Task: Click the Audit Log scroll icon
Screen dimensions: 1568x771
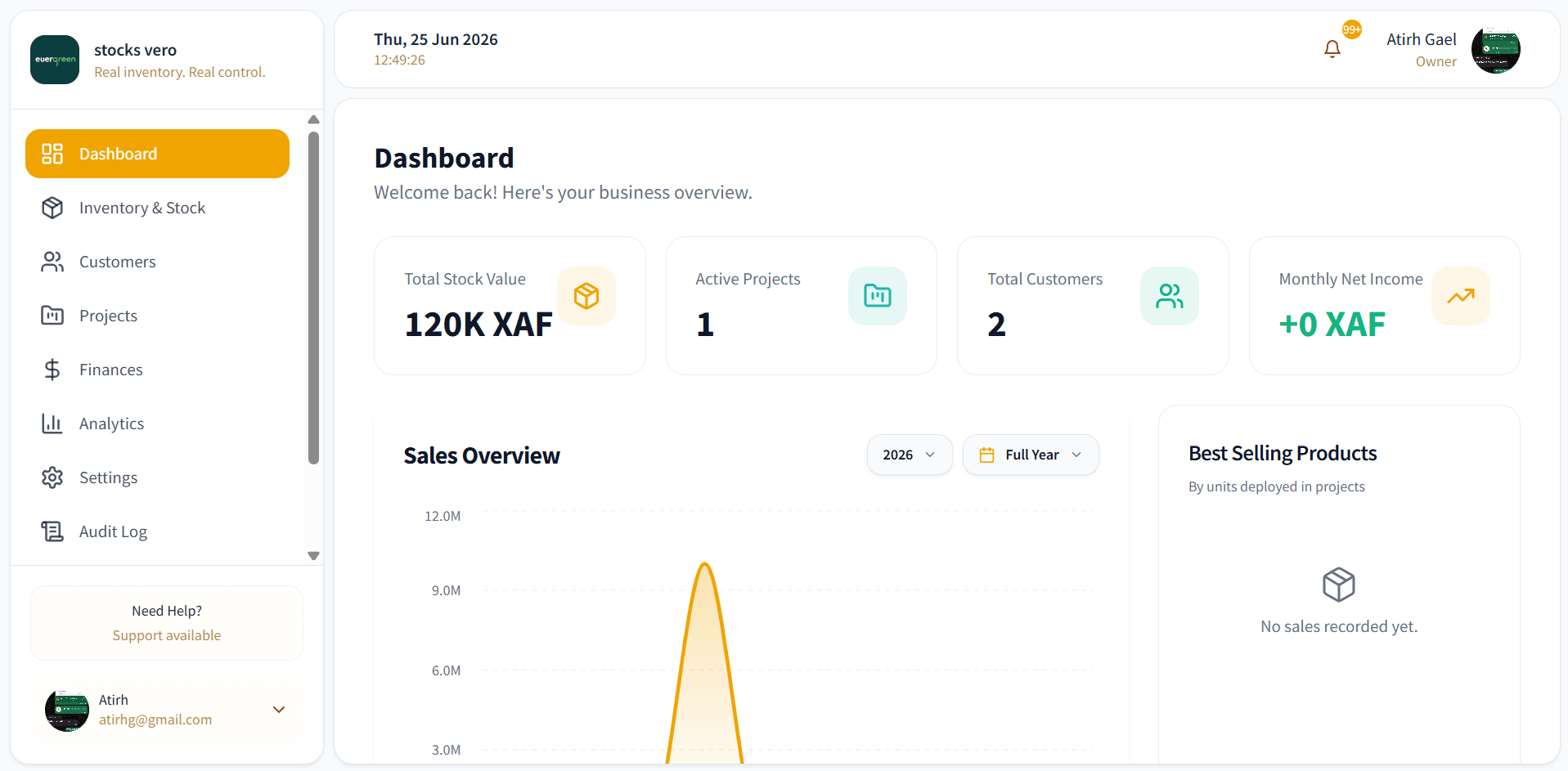Action: click(52, 531)
